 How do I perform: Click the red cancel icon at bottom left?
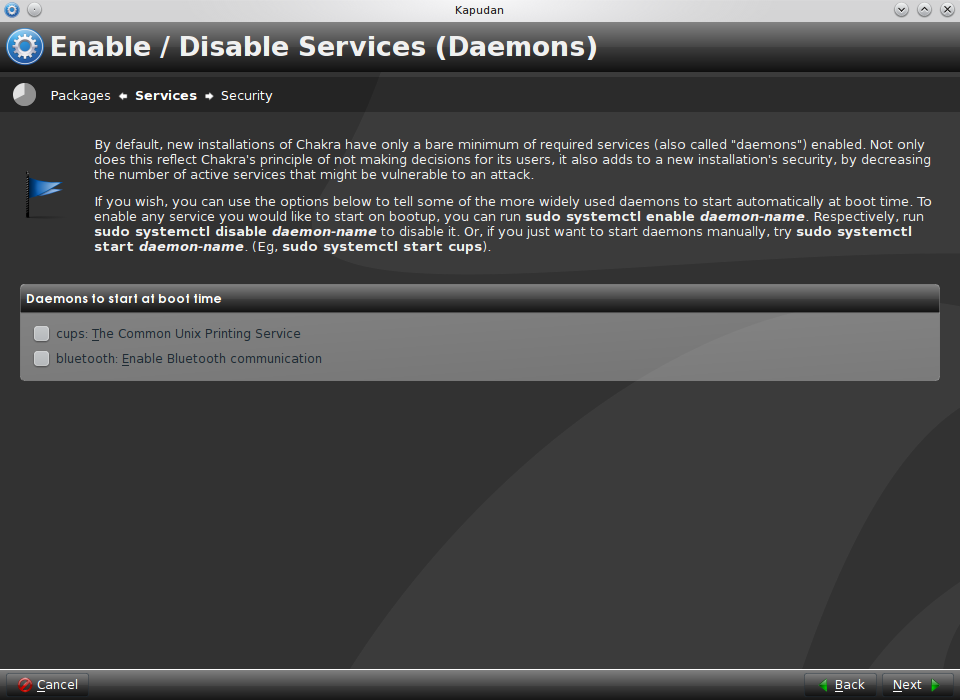point(24,685)
